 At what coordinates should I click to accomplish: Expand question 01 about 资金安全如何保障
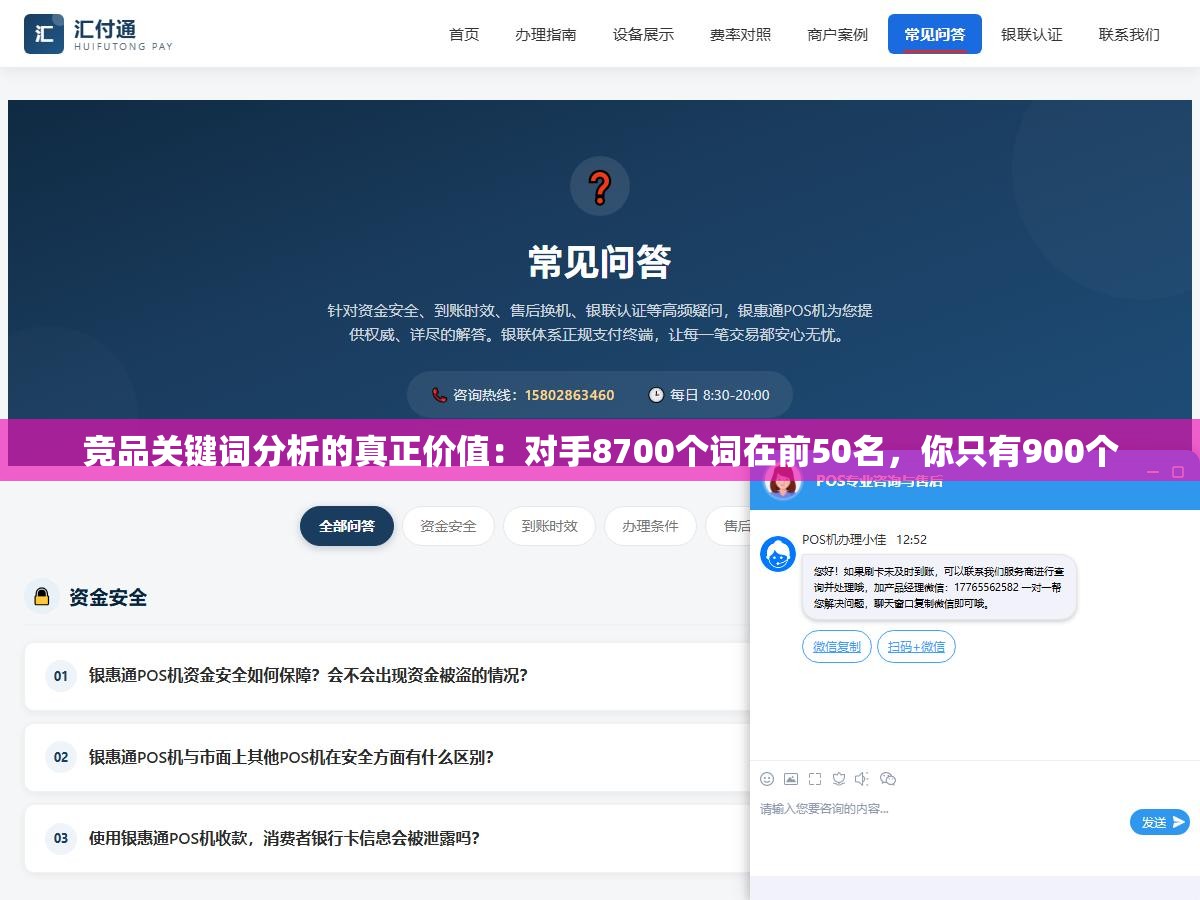(x=387, y=676)
